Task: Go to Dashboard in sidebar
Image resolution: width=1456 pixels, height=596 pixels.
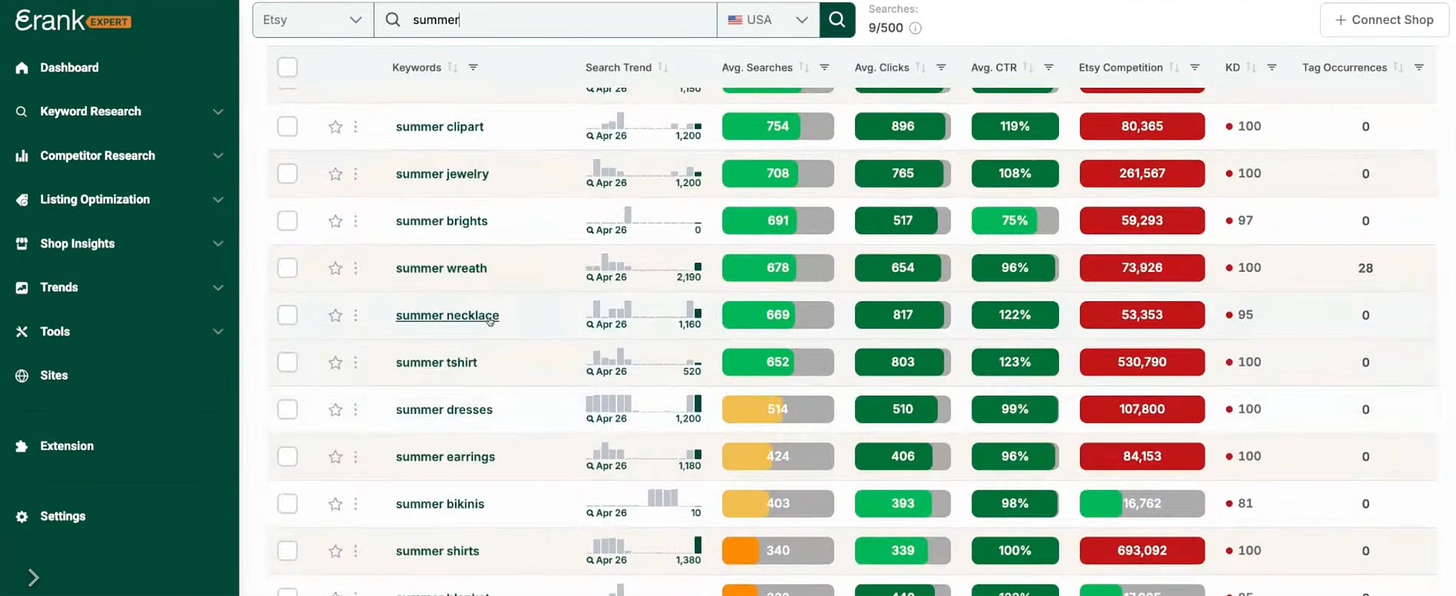Action: click(x=69, y=68)
